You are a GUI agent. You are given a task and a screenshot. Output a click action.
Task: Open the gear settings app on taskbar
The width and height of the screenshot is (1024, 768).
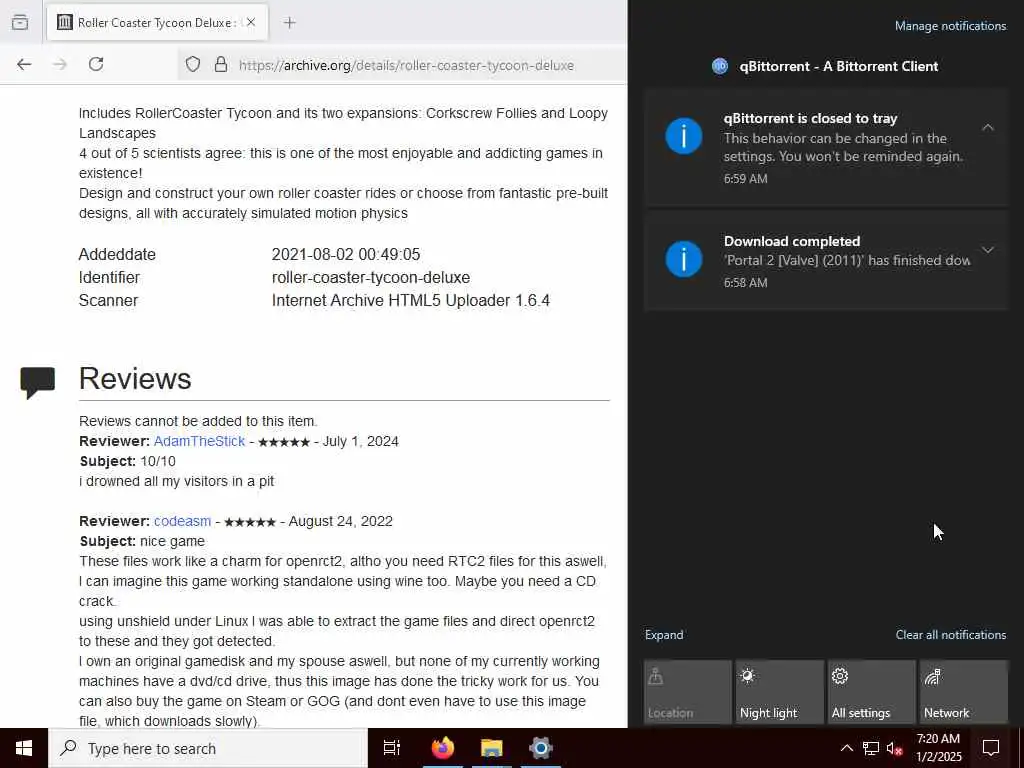541,748
